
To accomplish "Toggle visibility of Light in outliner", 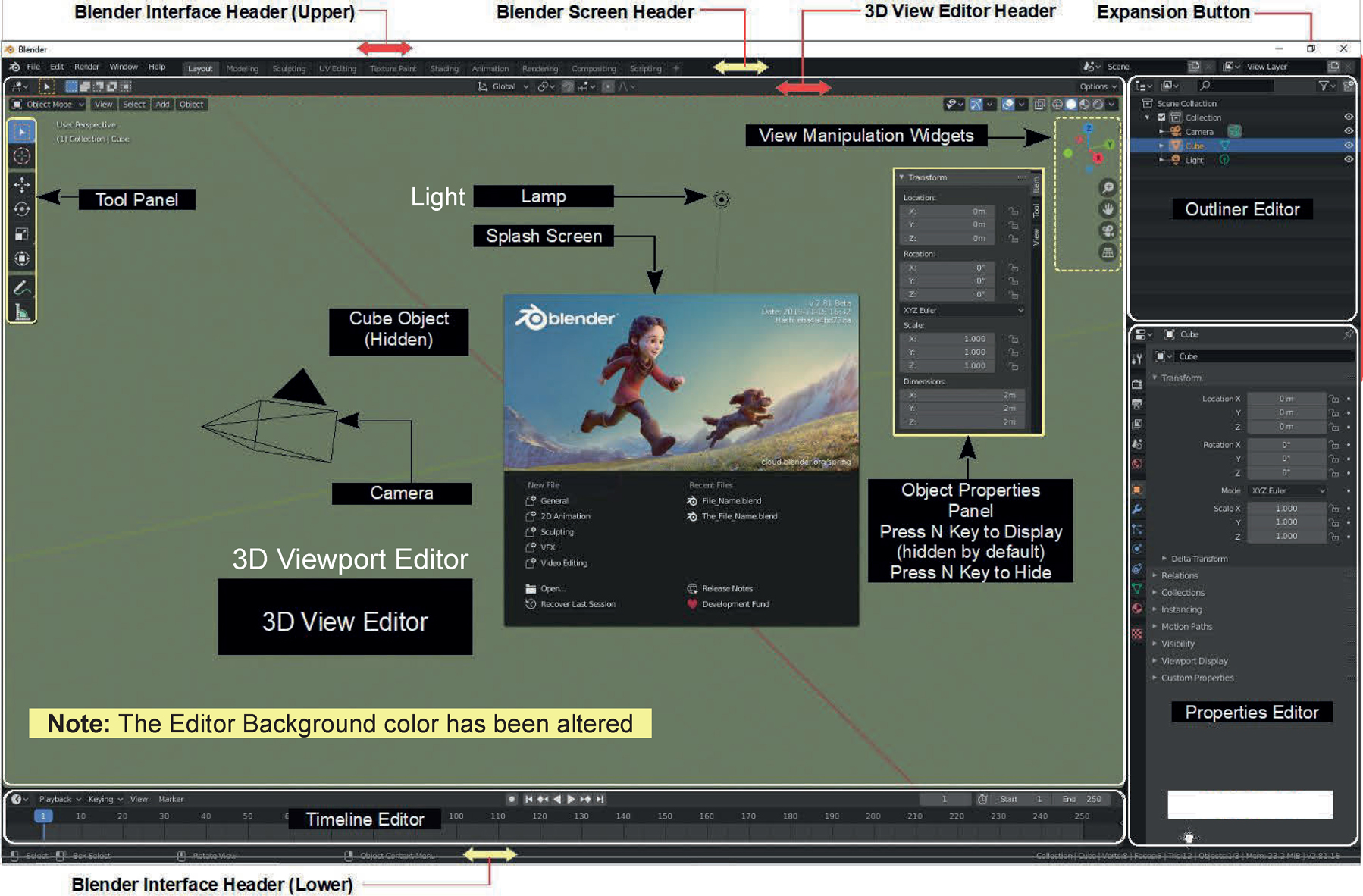I will pos(1348,160).
